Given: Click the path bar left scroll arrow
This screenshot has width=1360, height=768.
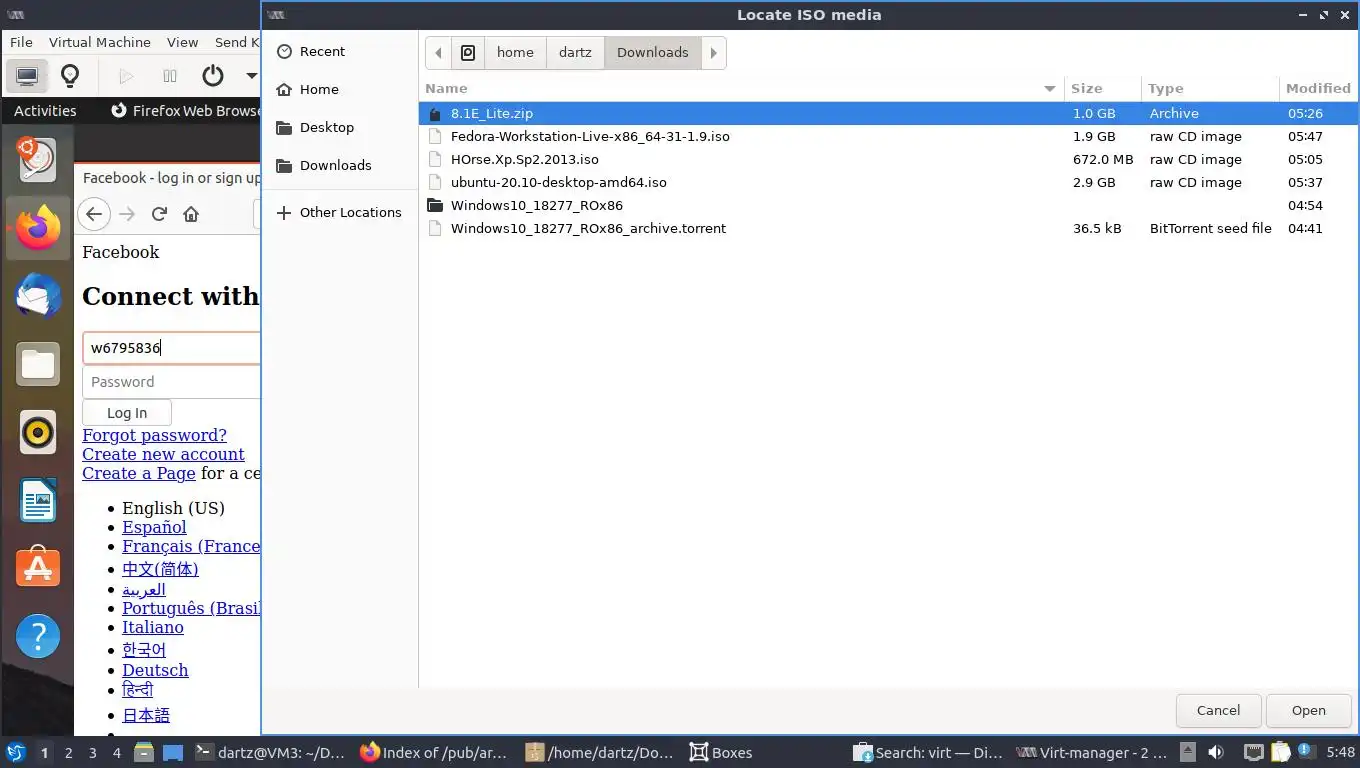Looking at the screenshot, I should pyautogui.click(x=438, y=53).
